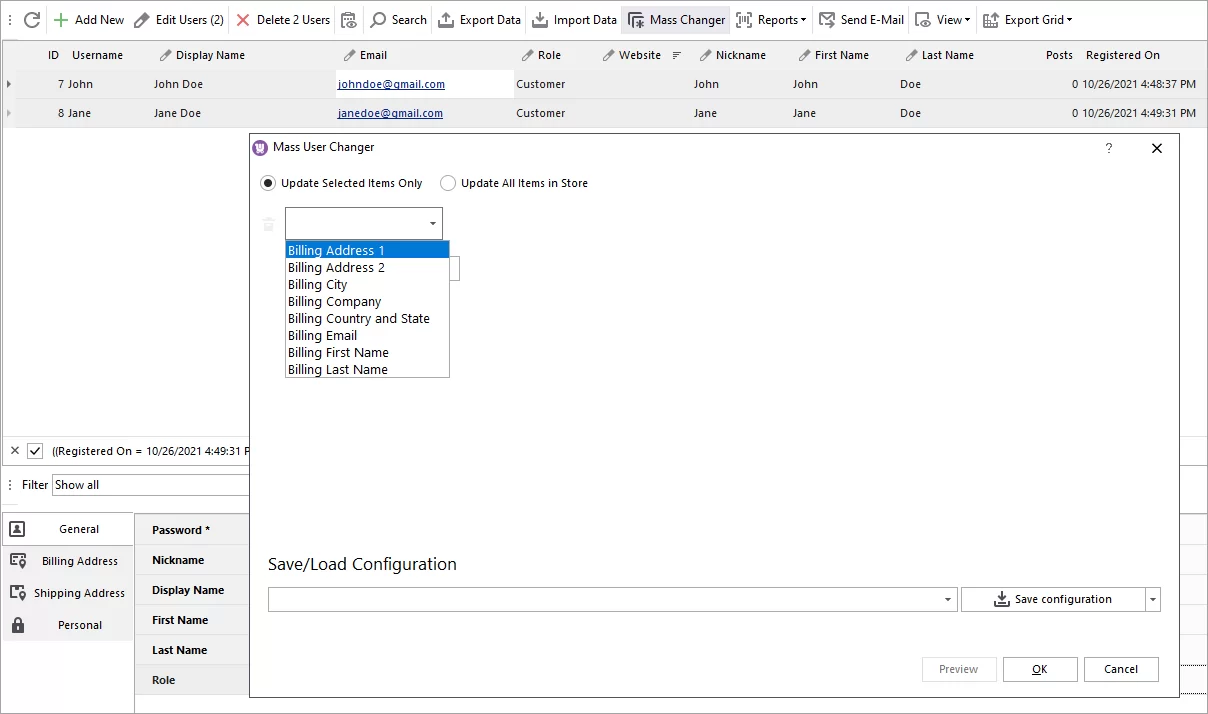
Task: Click the OK button to apply changes
Action: tap(1039, 669)
